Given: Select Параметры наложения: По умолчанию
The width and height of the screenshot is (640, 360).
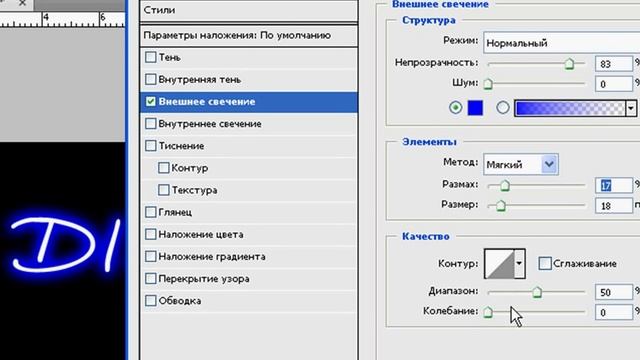Looking at the screenshot, I should click(x=249, y=36).
